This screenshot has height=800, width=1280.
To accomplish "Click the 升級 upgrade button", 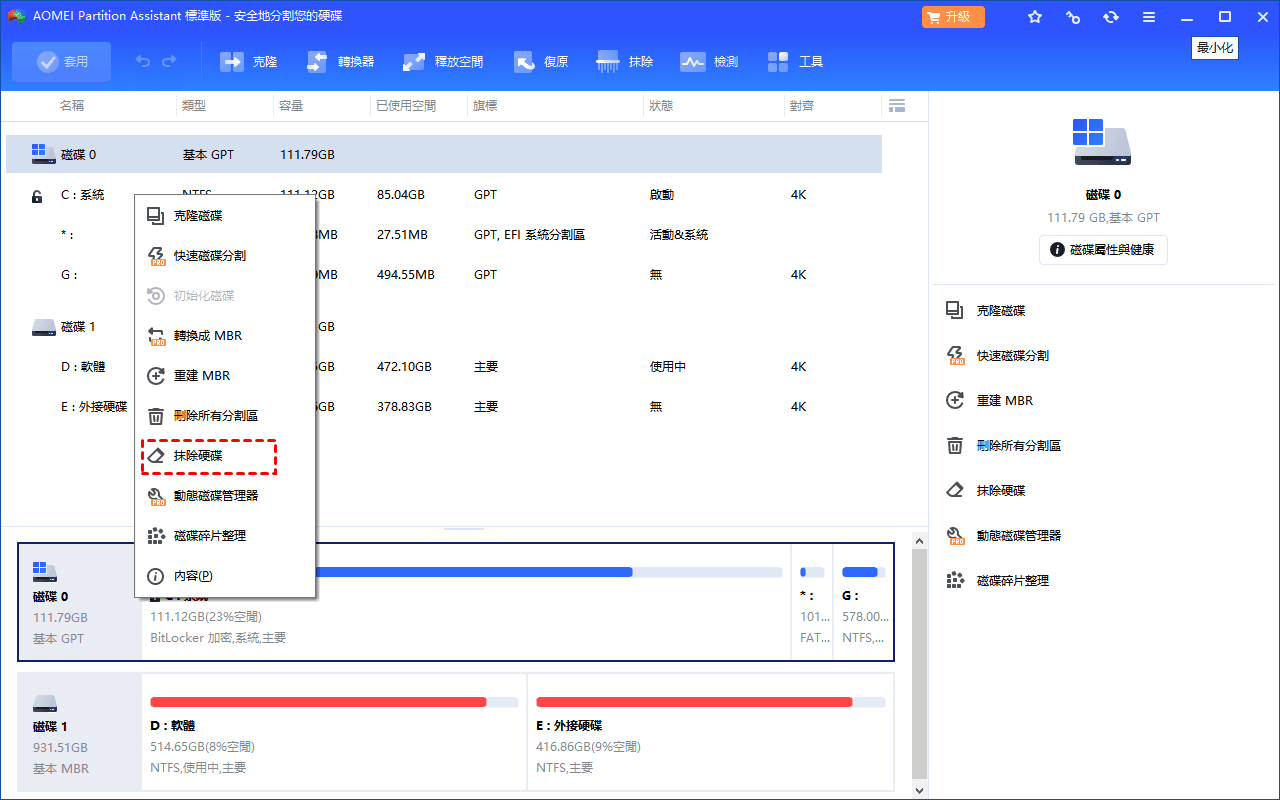I will pyautogui.click(x=953, y=17).
